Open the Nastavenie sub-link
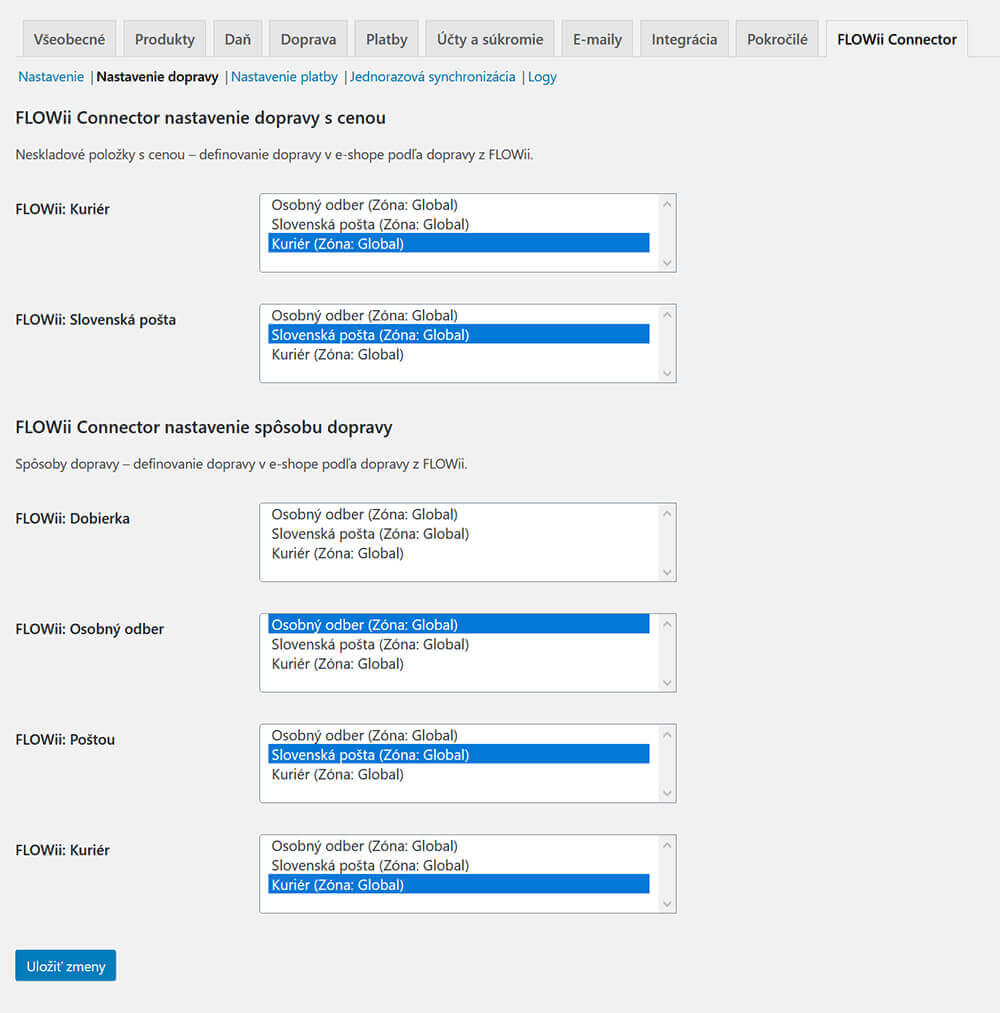The width and height of the screenshot is (1000, 1013). [x=51, y=77]
